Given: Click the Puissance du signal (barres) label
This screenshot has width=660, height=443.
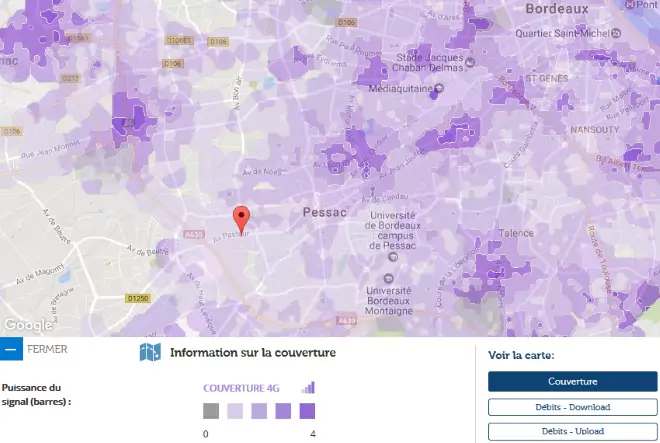Looking at the screenshot, I should (37, 395).
